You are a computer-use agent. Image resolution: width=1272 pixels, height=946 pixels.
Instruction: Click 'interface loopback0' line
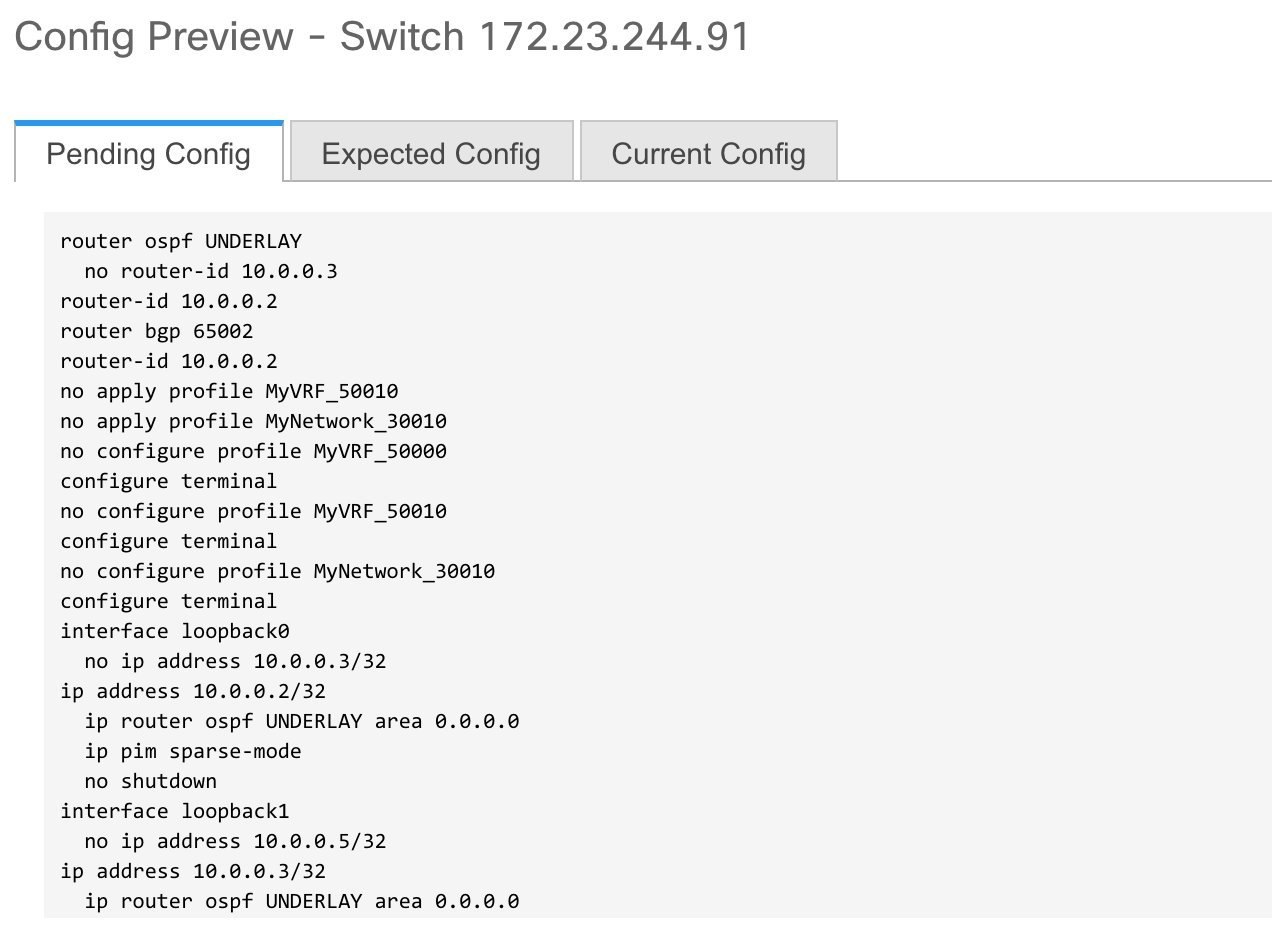(175, 631)
